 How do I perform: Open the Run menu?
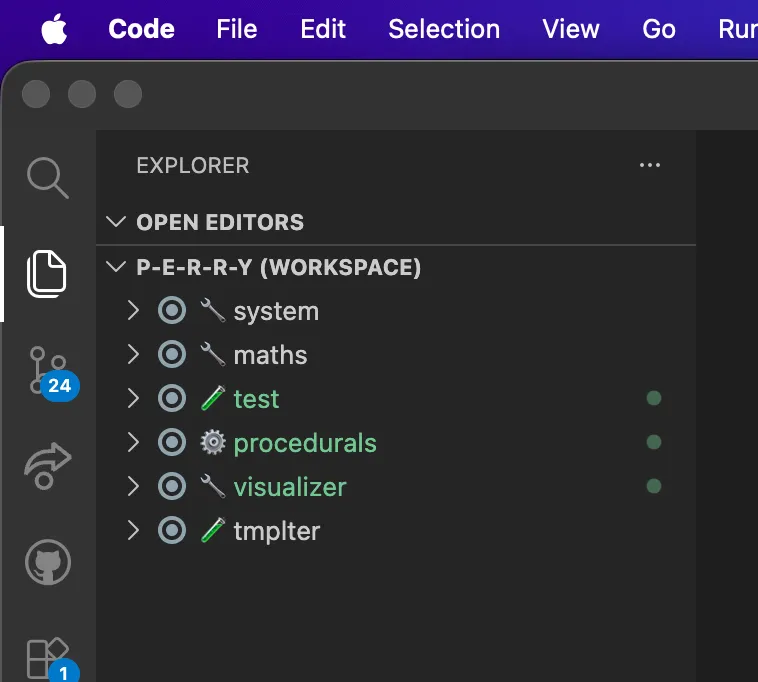738,29
